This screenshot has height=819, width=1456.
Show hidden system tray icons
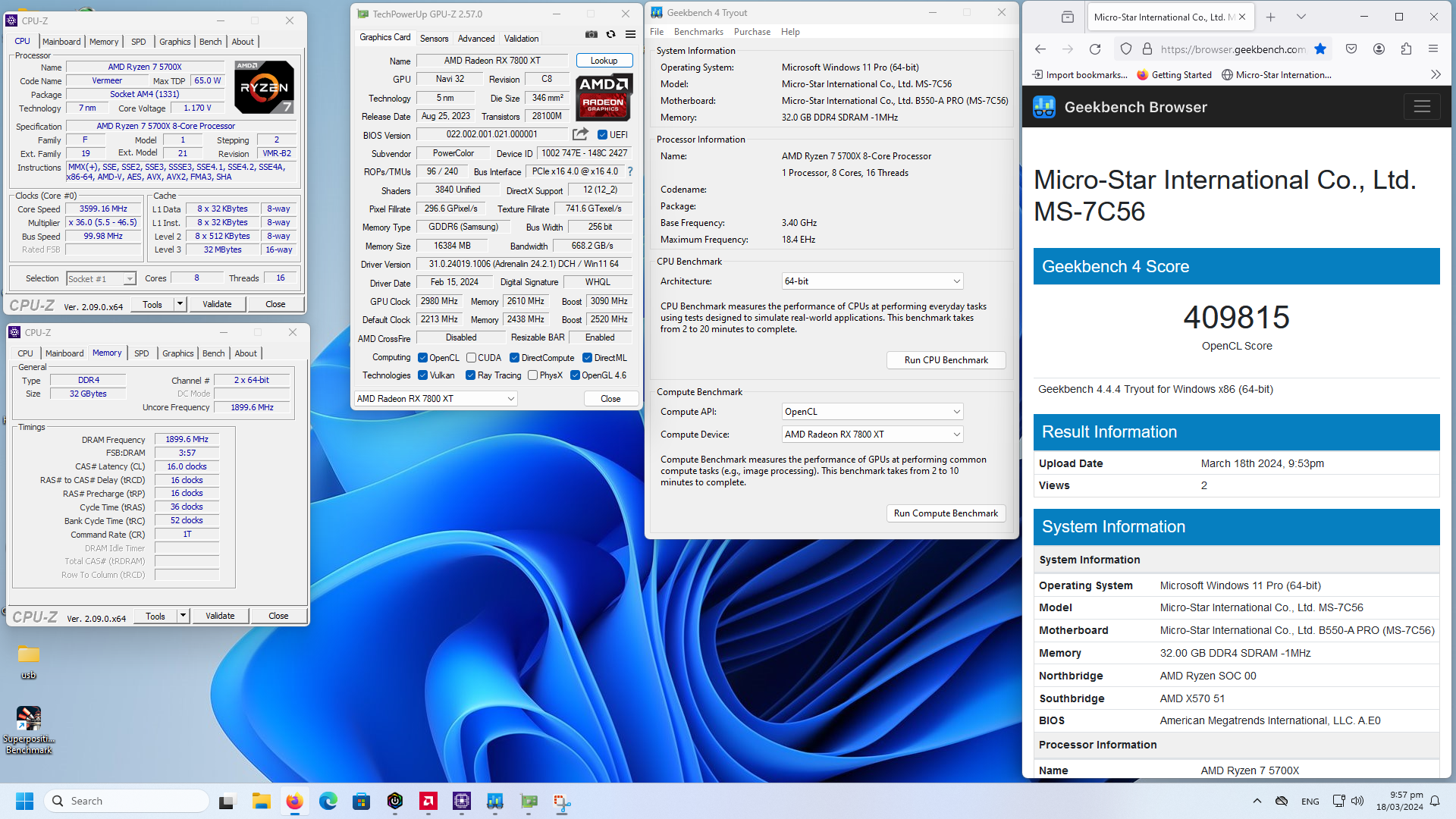coord(1257,801)
